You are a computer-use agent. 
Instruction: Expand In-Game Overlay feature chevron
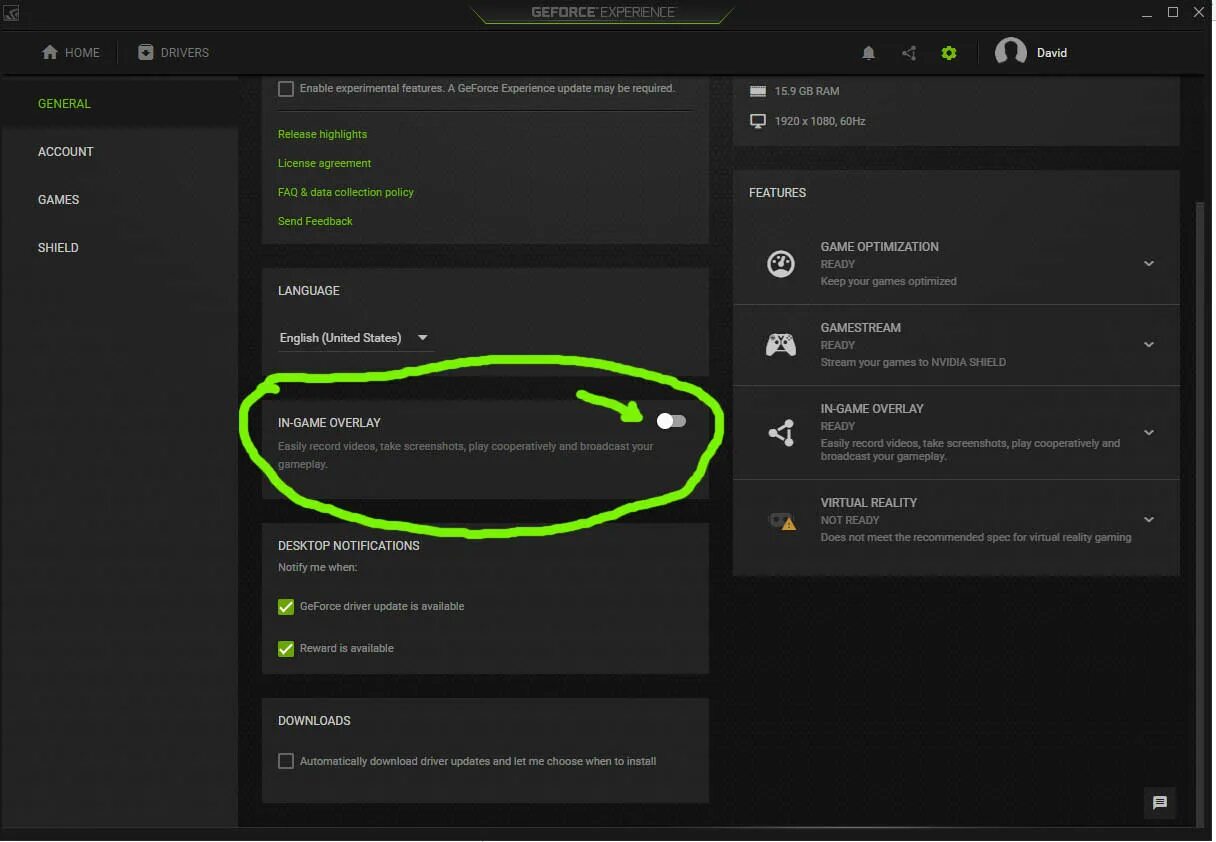(1149, 433)
